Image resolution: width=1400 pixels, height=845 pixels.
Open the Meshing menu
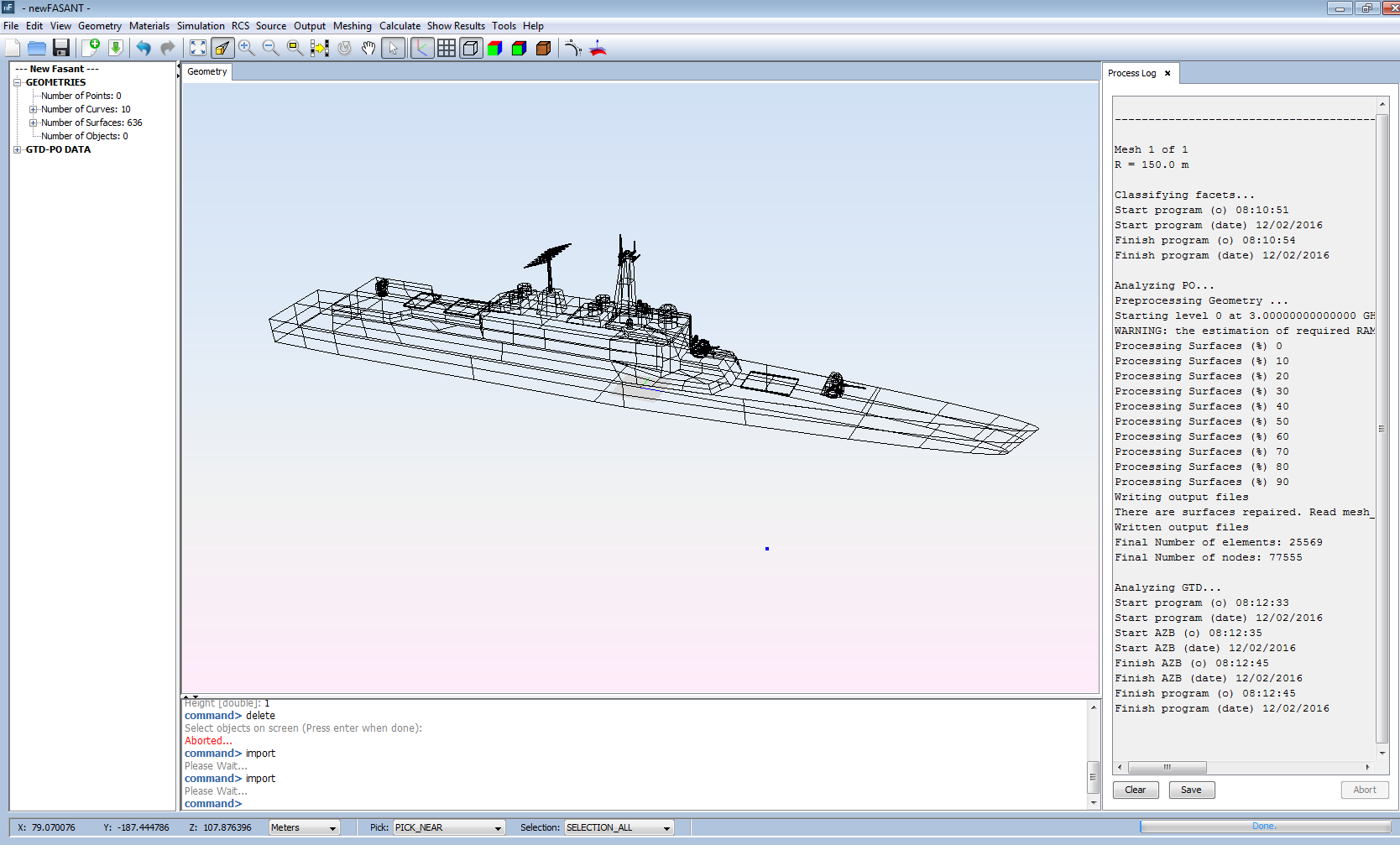click(x=352, y=26)
